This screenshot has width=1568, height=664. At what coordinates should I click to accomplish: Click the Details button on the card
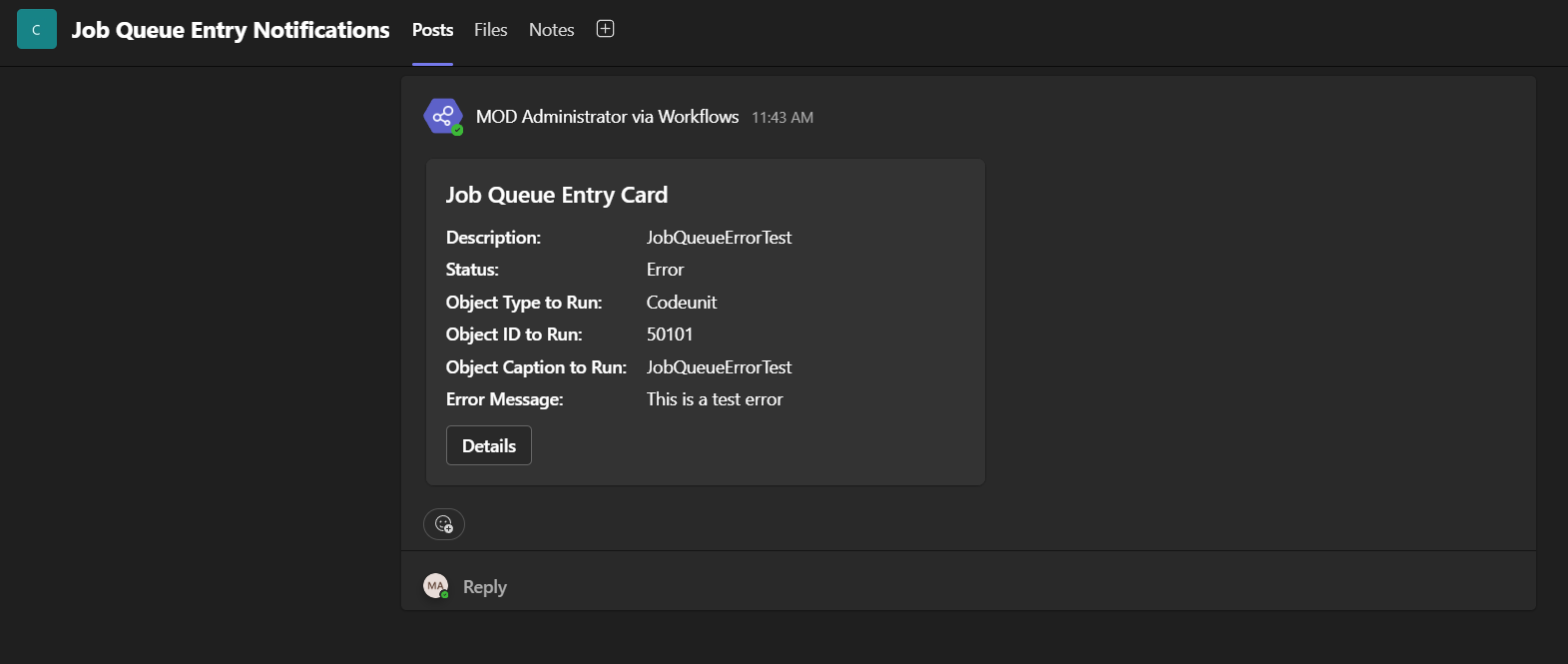click(489, 445)
